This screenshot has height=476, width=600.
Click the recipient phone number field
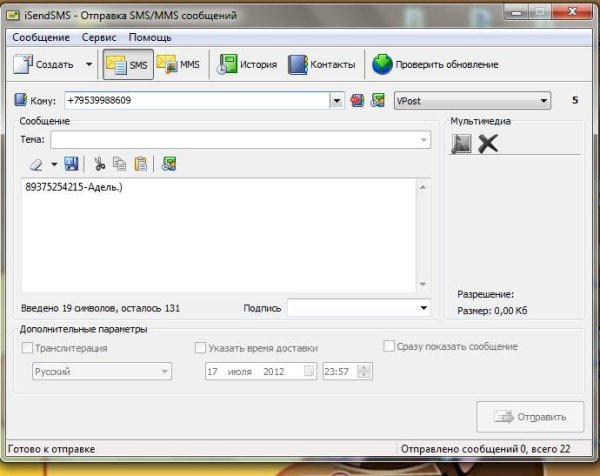point(197,101)
